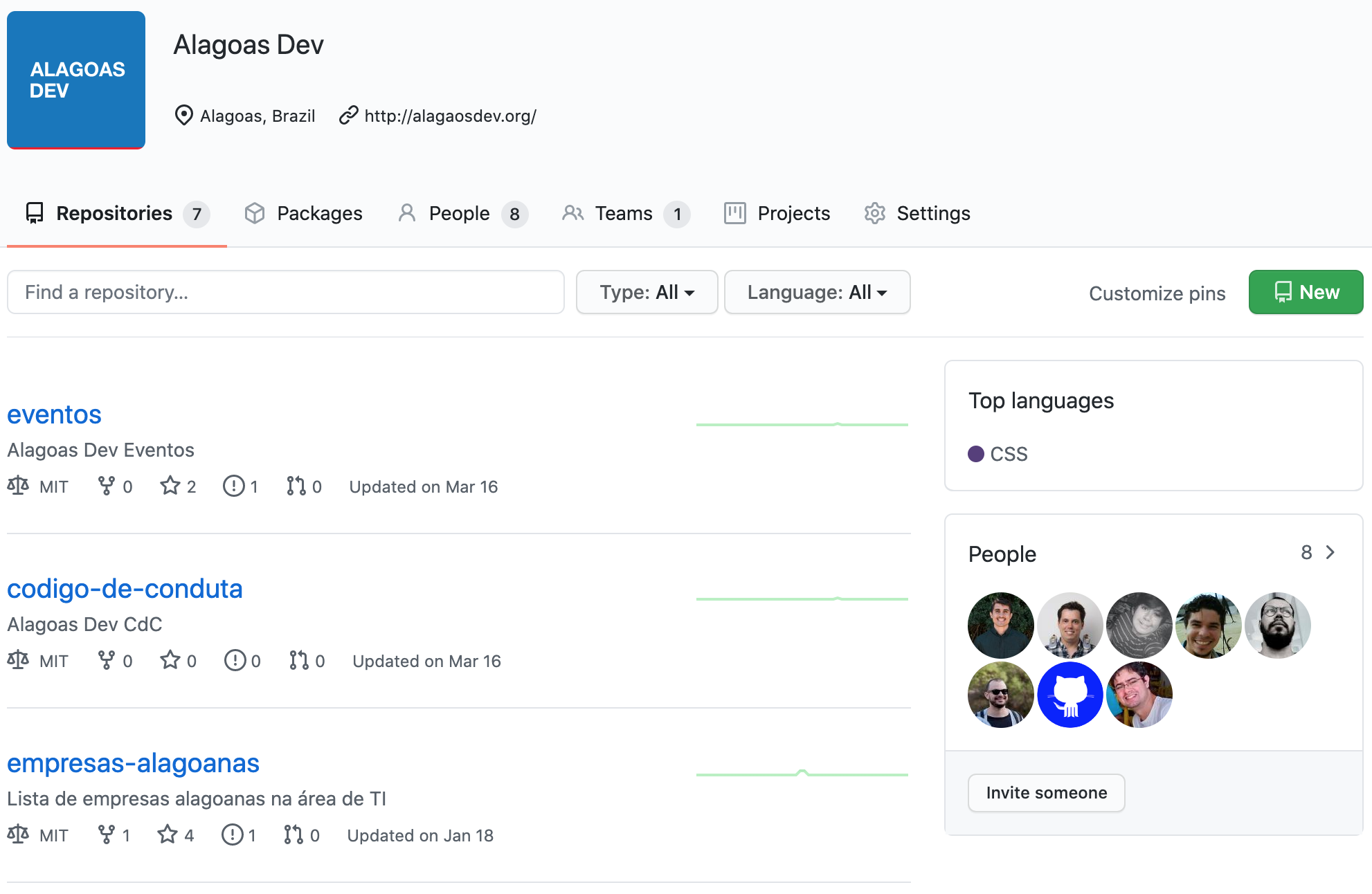Viewport: 1372px width, 894px height.
Task: Open the blue Octocat member avatar
Action: [x=1070, y=695]
